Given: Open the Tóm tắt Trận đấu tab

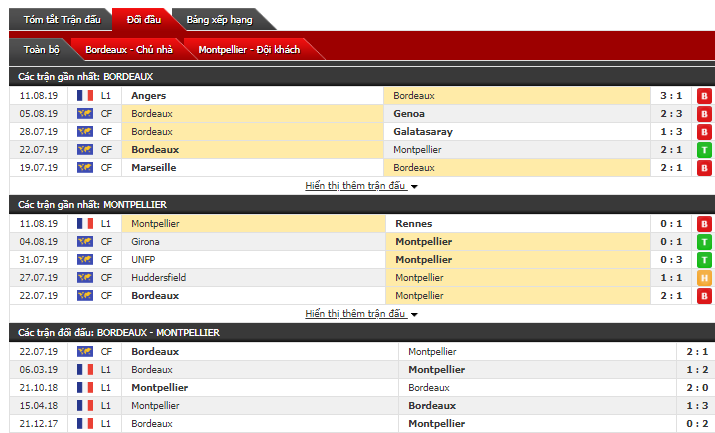Looking at the screenshot, I should point(62,20).
